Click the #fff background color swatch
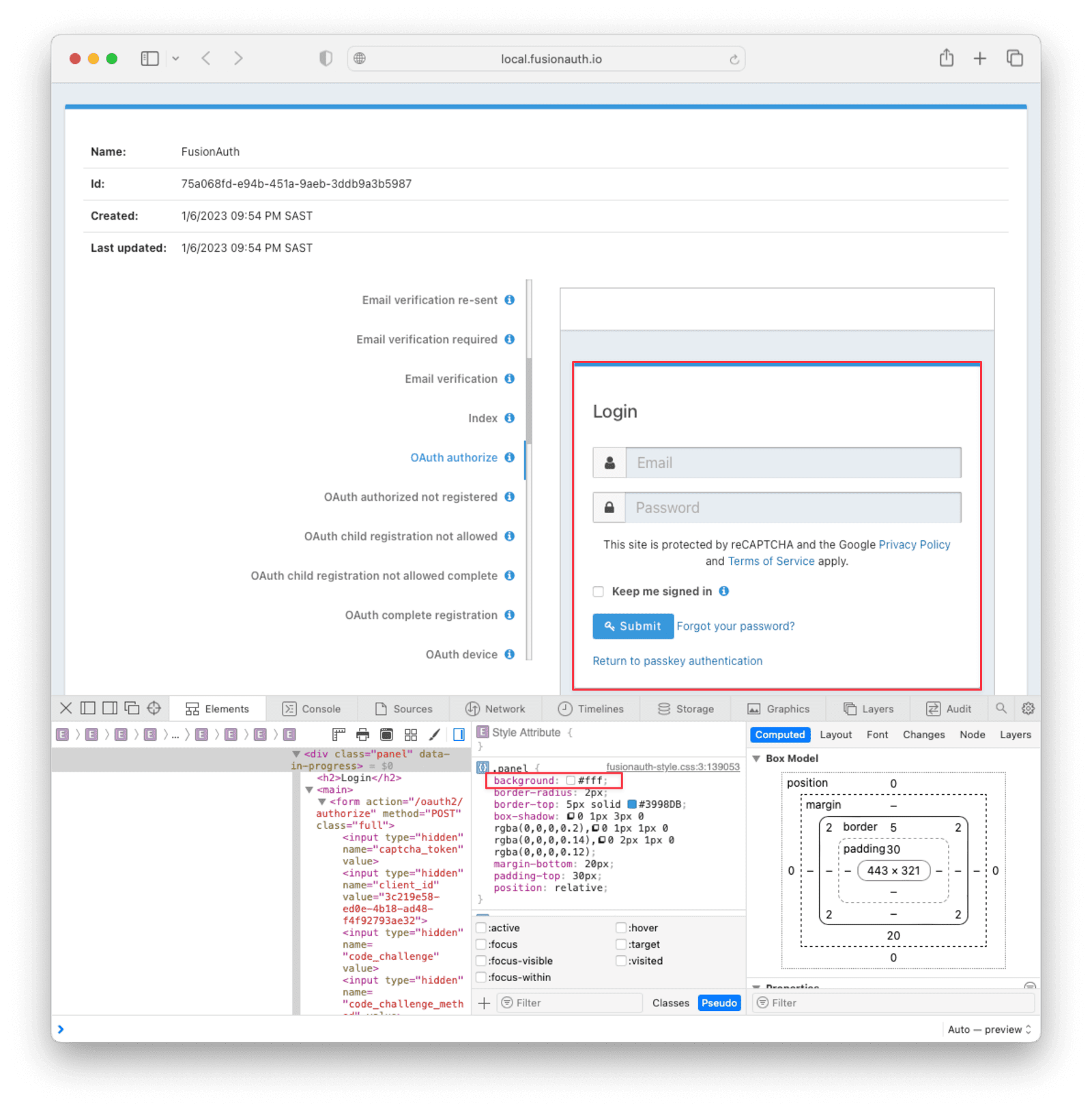Viewport: 1092px width, 1110px height. pos(571,780)
